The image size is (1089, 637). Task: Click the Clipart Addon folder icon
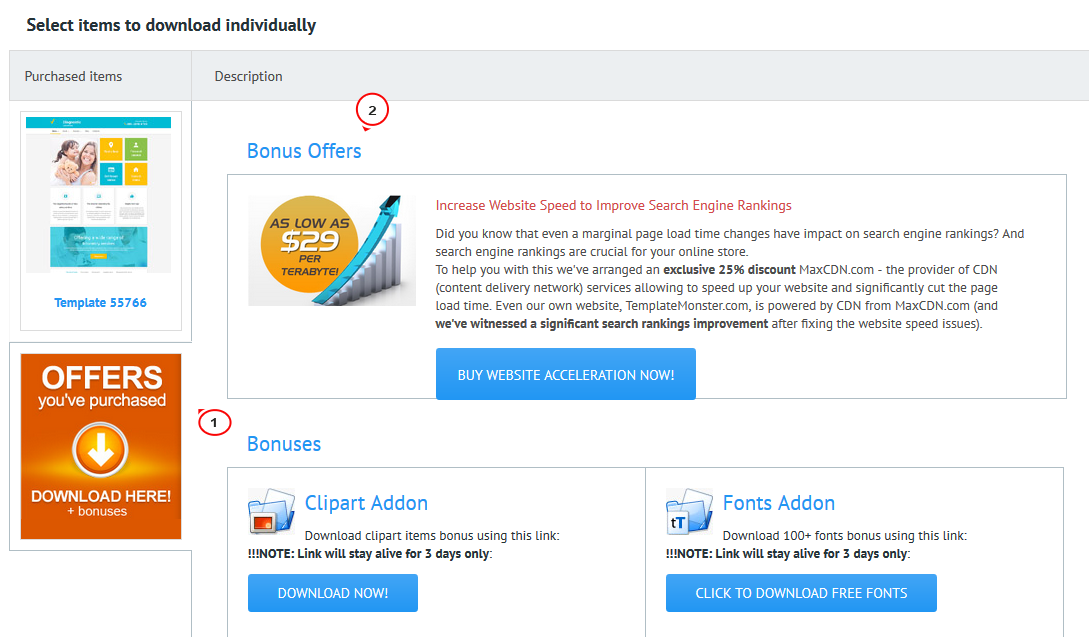coord(272,511)
